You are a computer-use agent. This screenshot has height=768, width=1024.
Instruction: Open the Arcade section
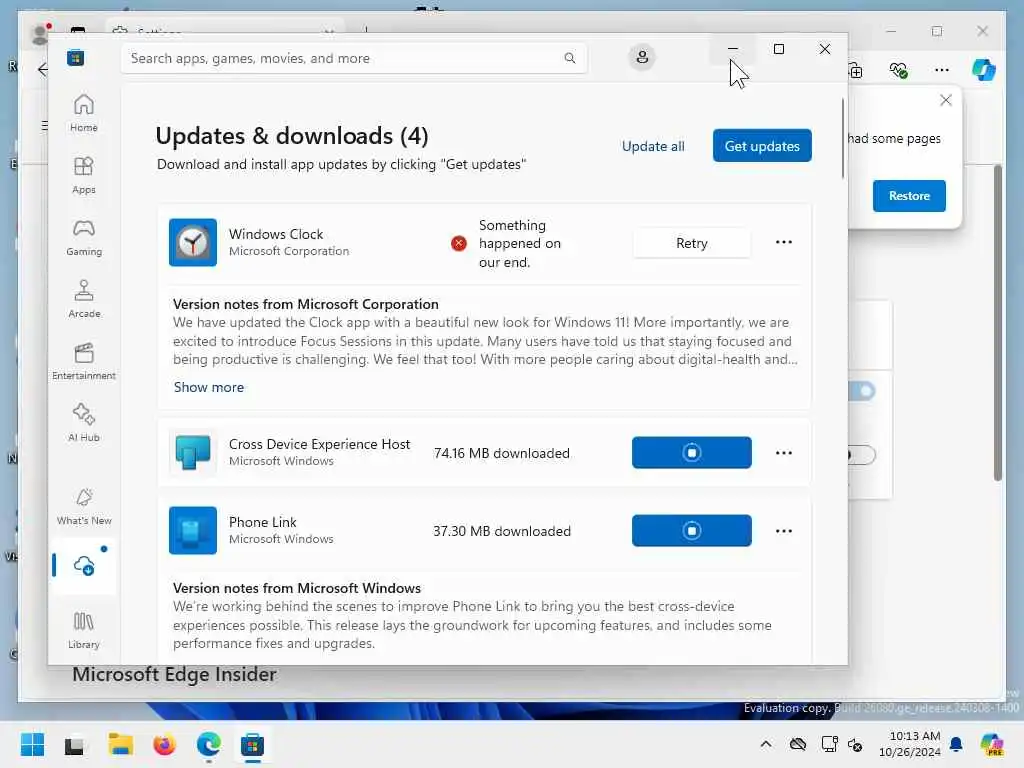pos(84,299)
